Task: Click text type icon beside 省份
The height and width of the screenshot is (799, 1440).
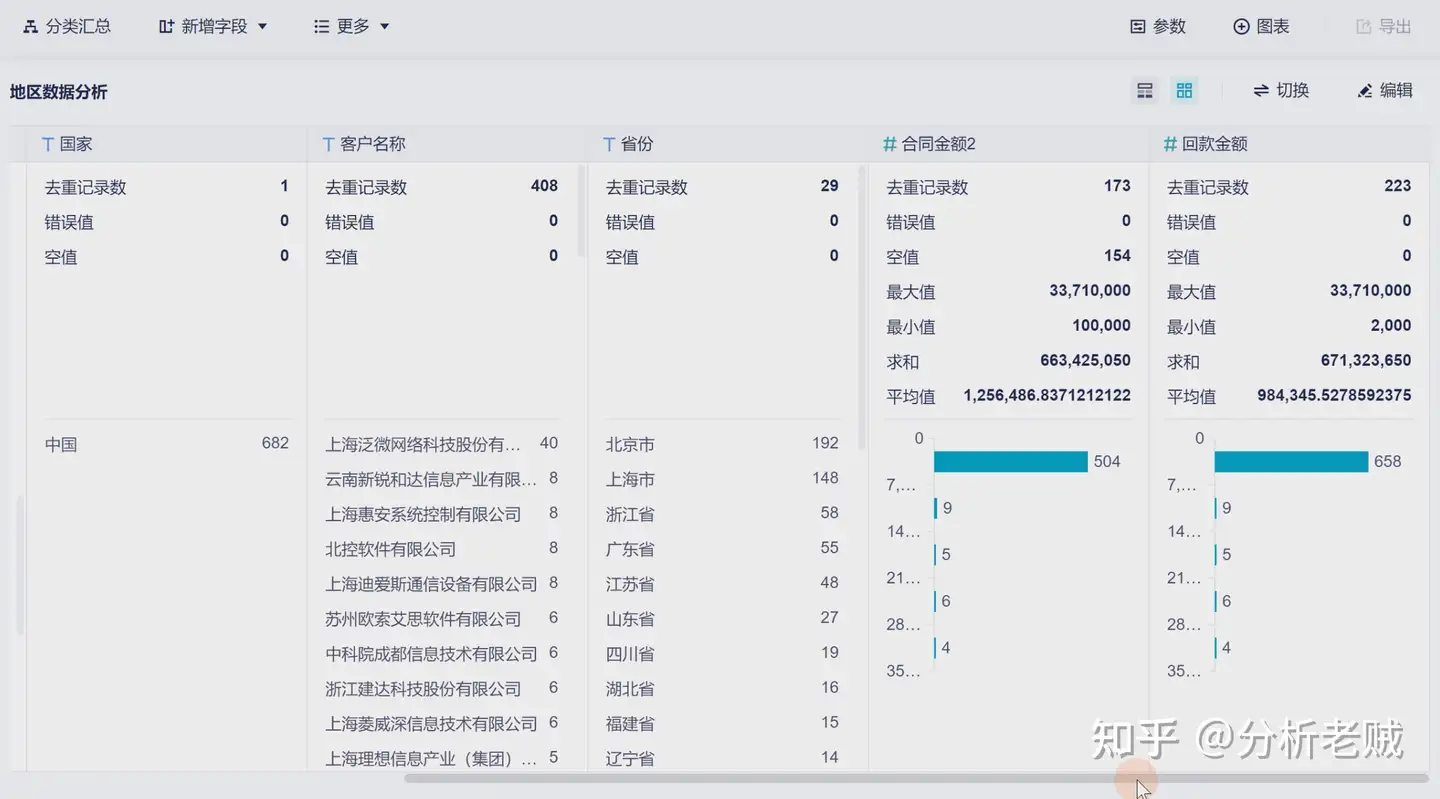Action: 609,145
